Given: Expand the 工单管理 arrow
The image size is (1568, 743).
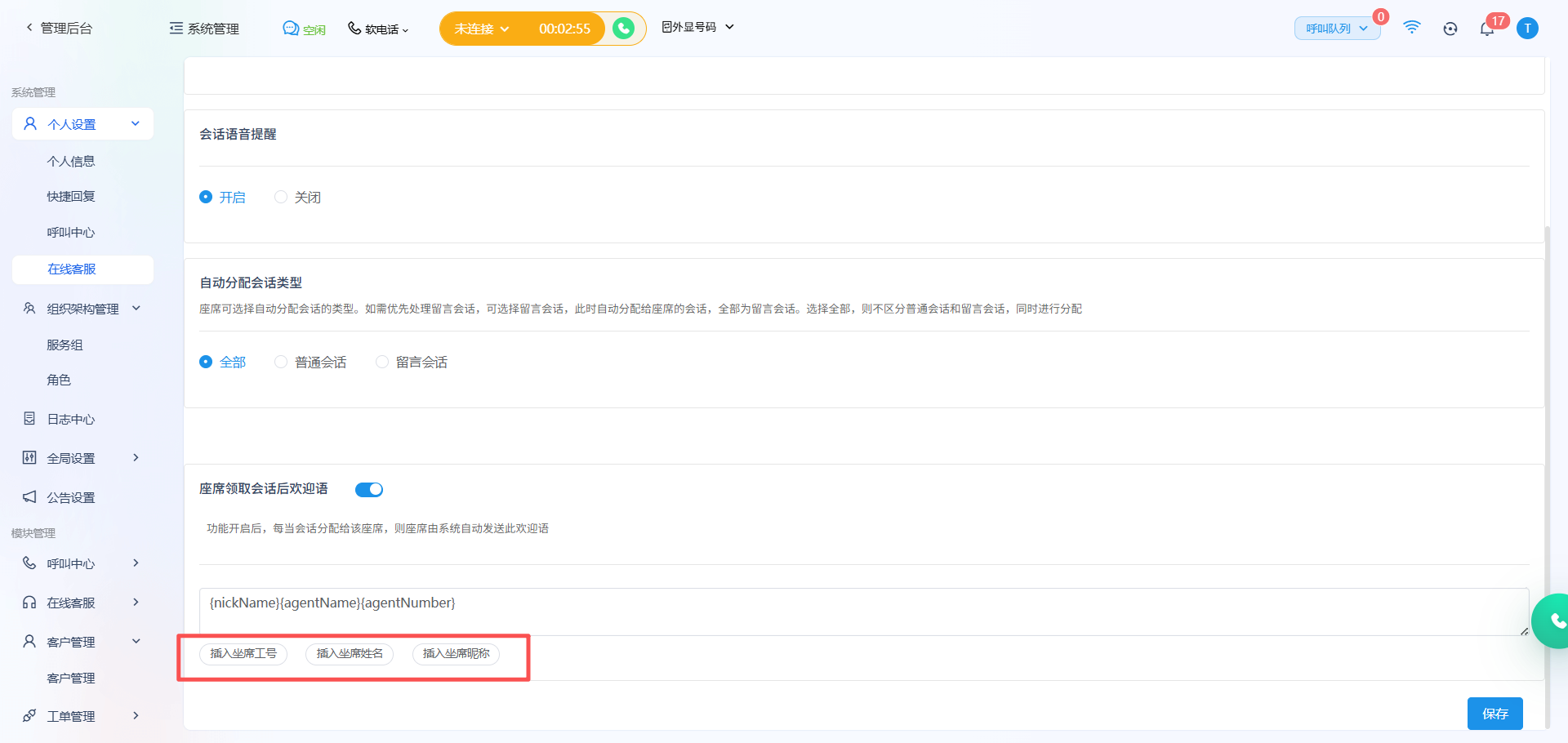Looking at the screenshot, I should (x=136, y=716).
